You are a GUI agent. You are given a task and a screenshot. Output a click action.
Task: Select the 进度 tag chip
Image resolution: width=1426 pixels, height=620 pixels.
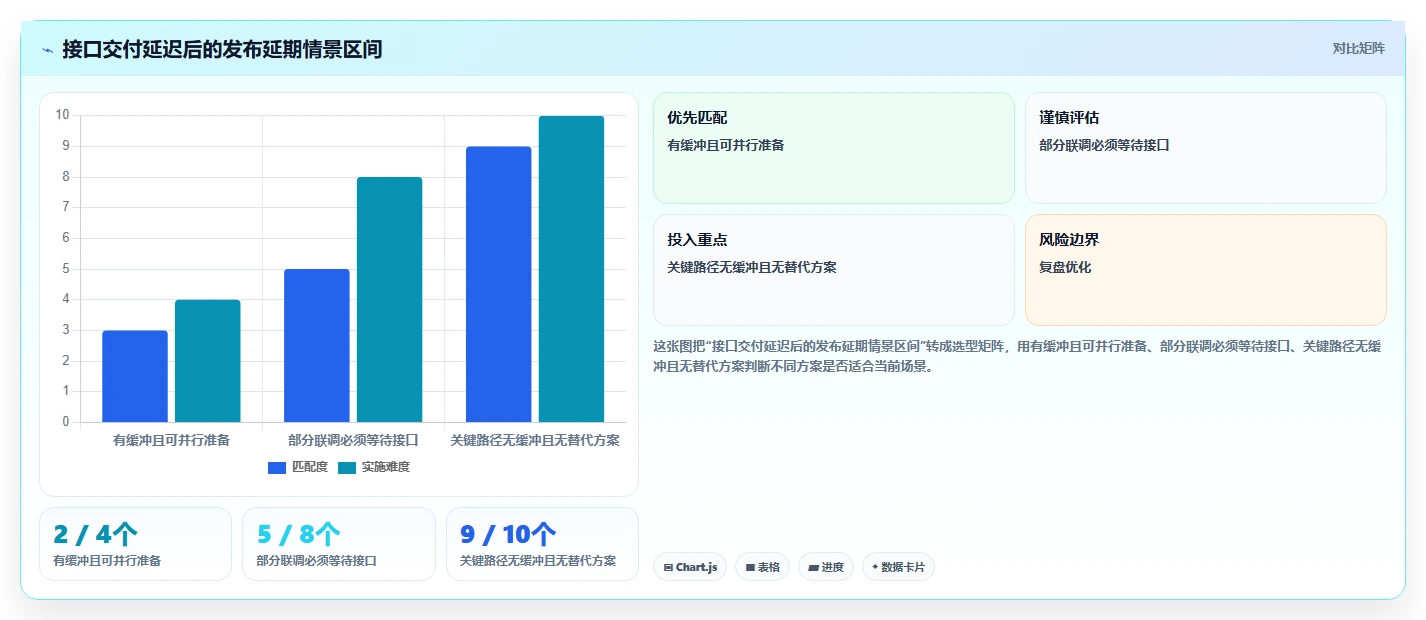point(826,567)
